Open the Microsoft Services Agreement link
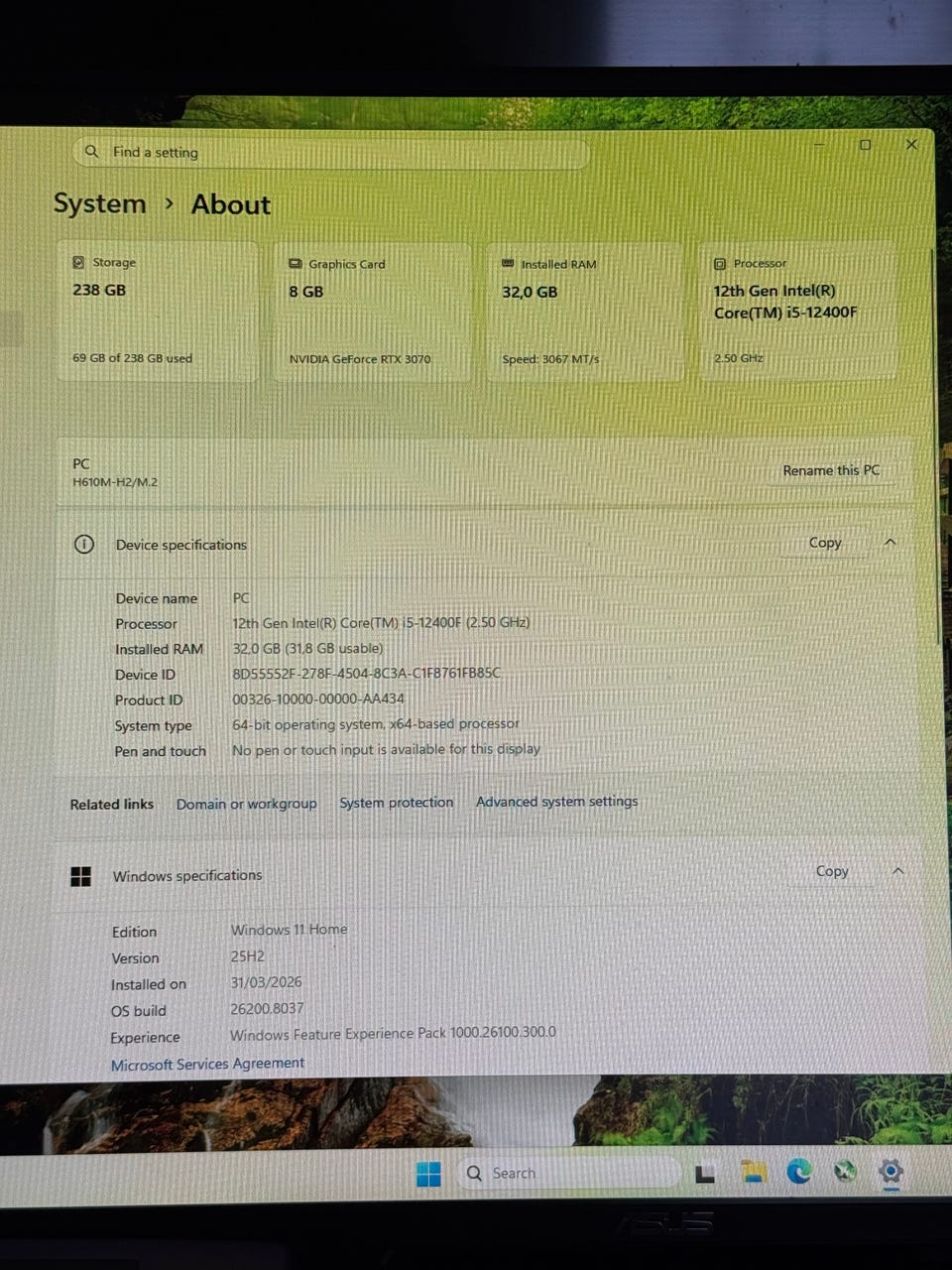Viewport: 952px width, 1270px height. tap(208, 1064)
